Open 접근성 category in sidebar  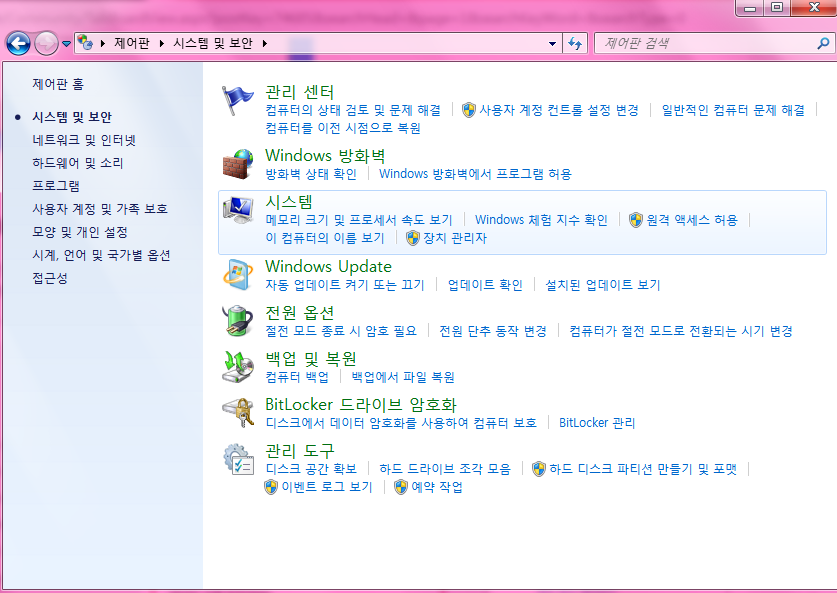(50, 279)
